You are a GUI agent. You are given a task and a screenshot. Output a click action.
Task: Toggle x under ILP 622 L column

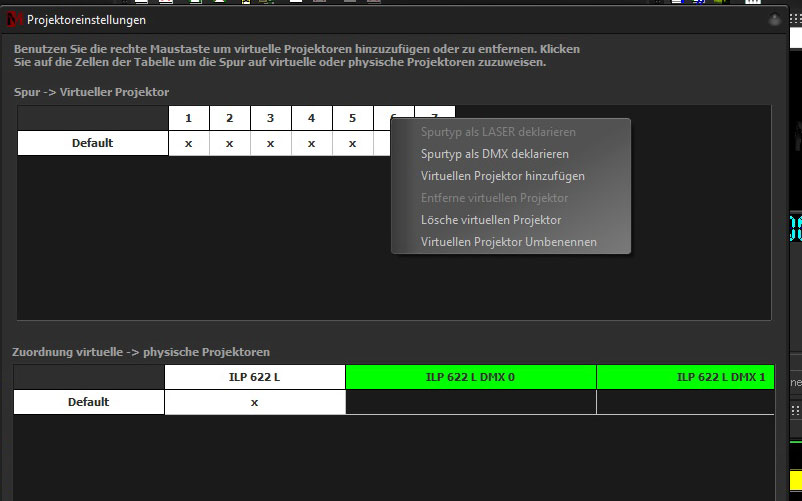[254, 402]
